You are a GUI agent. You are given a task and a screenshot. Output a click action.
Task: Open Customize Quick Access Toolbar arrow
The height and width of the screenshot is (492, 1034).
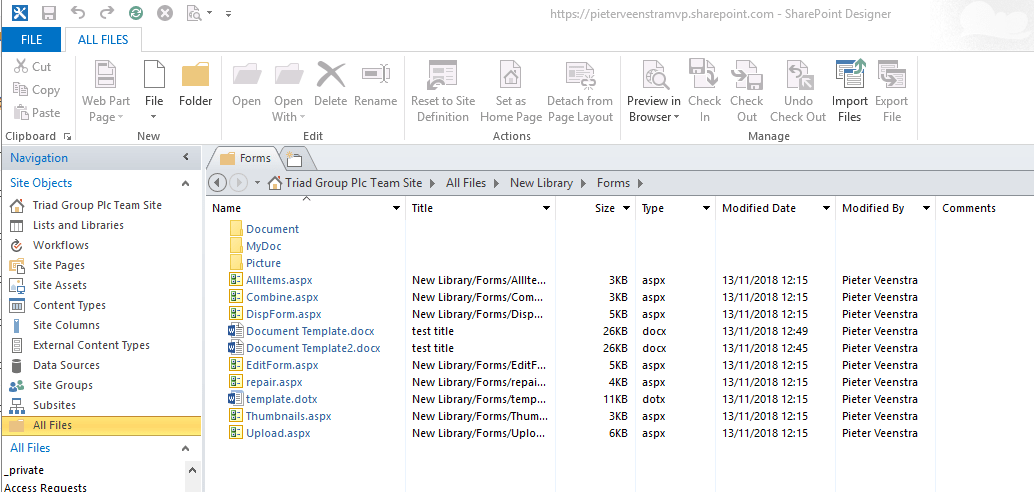click(x=228, y=13)
